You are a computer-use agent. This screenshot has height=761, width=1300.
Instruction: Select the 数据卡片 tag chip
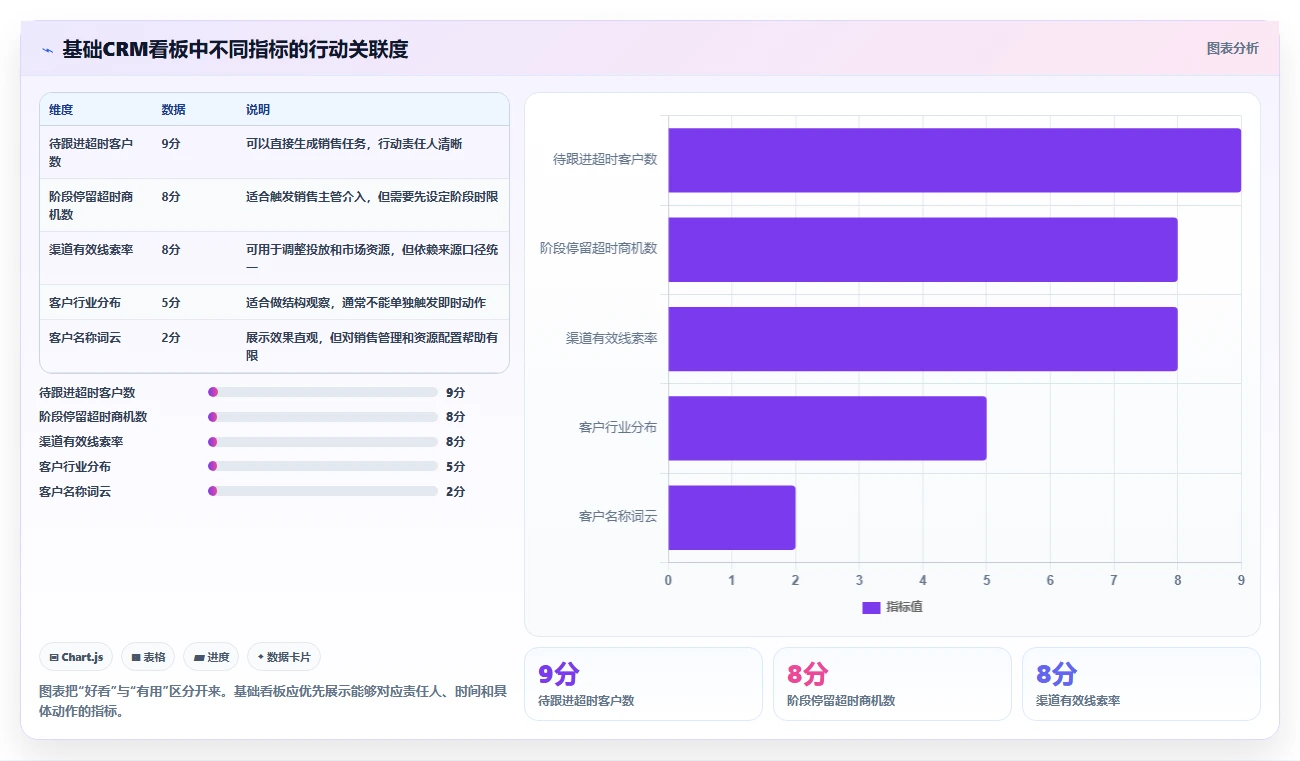pos(284,657)
